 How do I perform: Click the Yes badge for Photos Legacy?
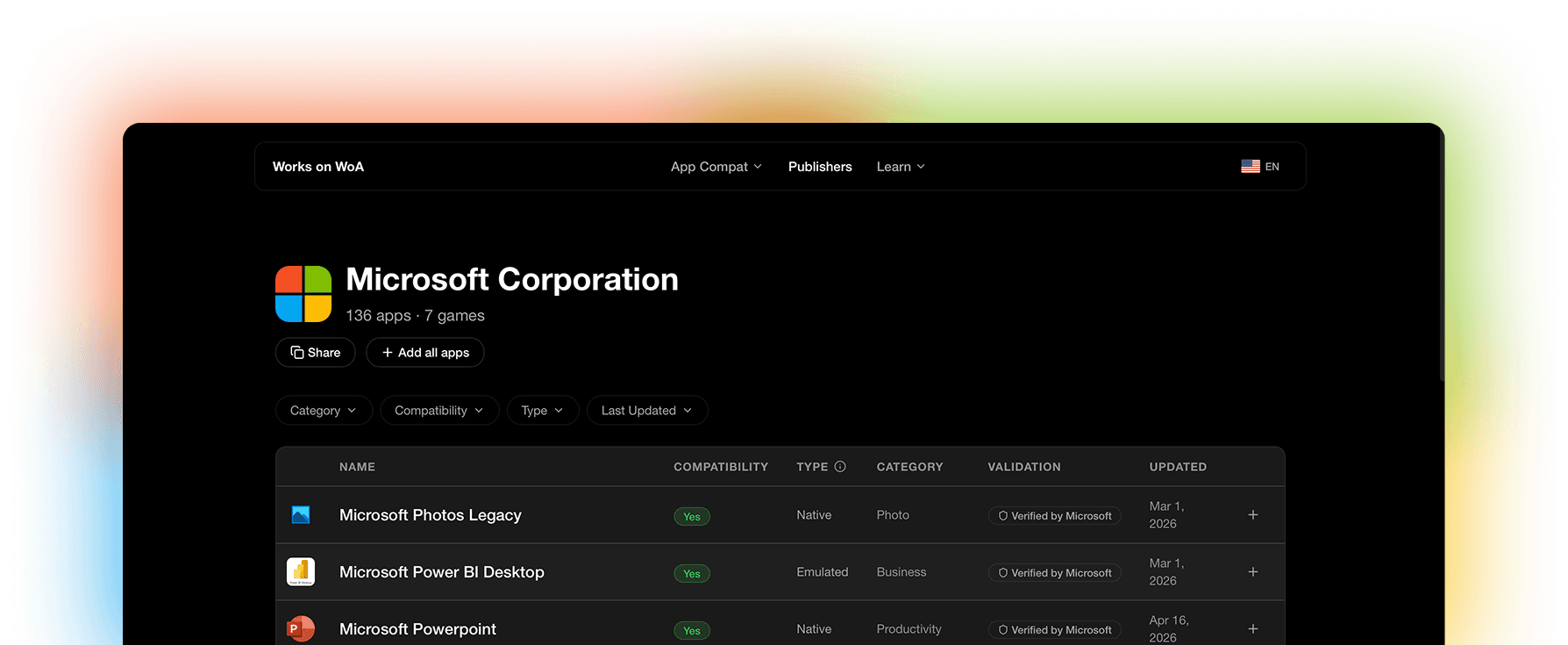(692, 517)
